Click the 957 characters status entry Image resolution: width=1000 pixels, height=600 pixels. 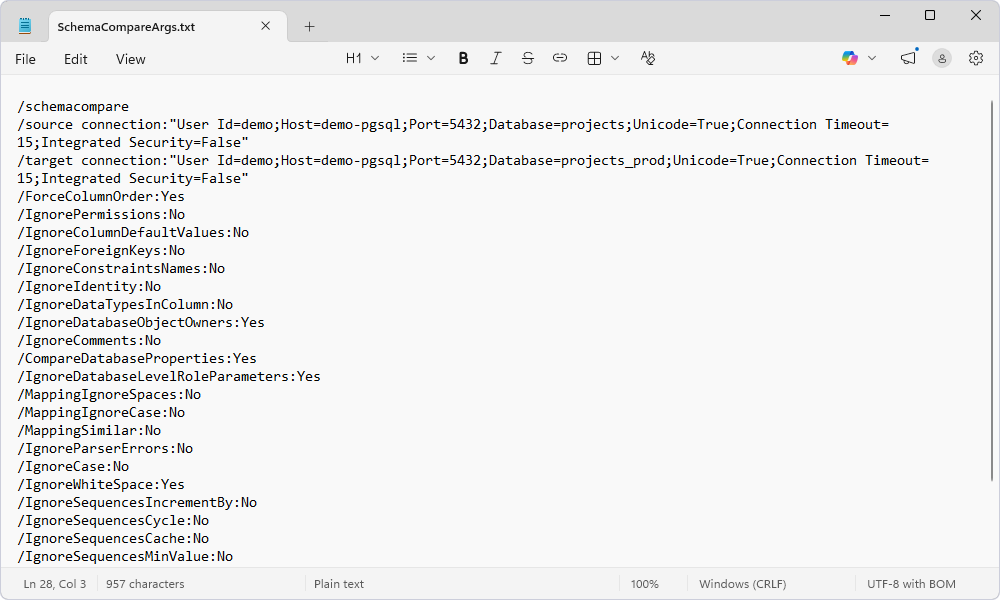145,583
